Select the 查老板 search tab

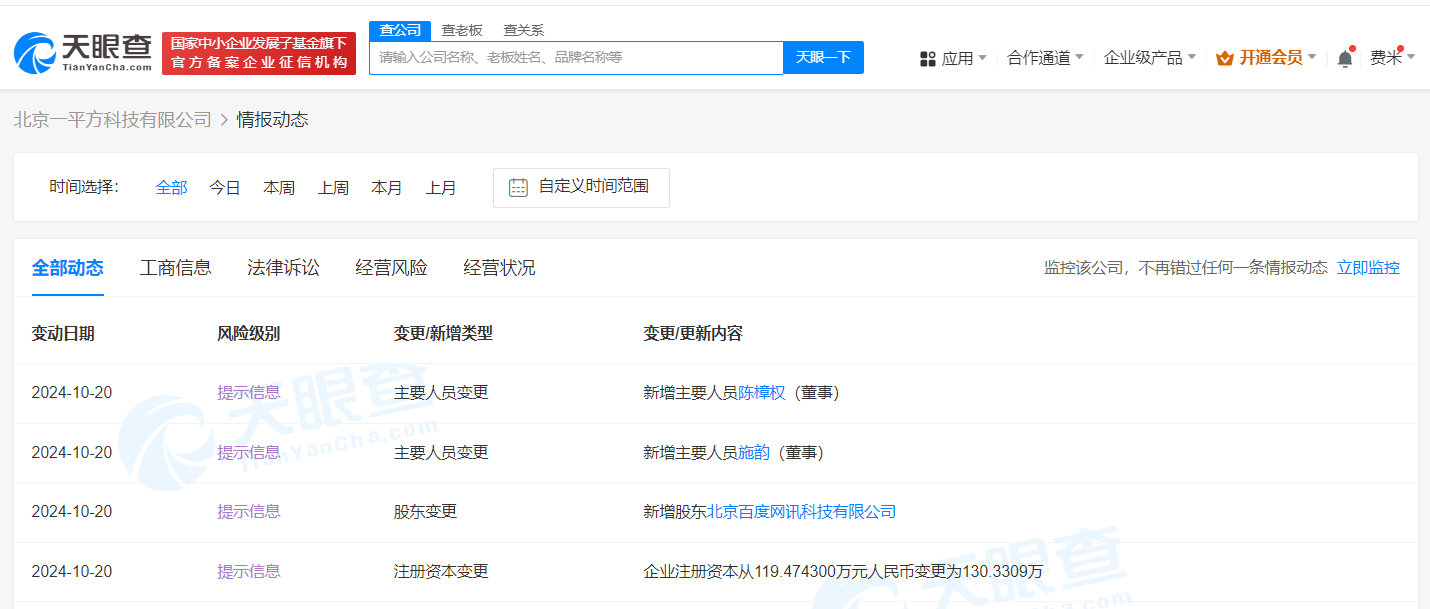point(462,30)
